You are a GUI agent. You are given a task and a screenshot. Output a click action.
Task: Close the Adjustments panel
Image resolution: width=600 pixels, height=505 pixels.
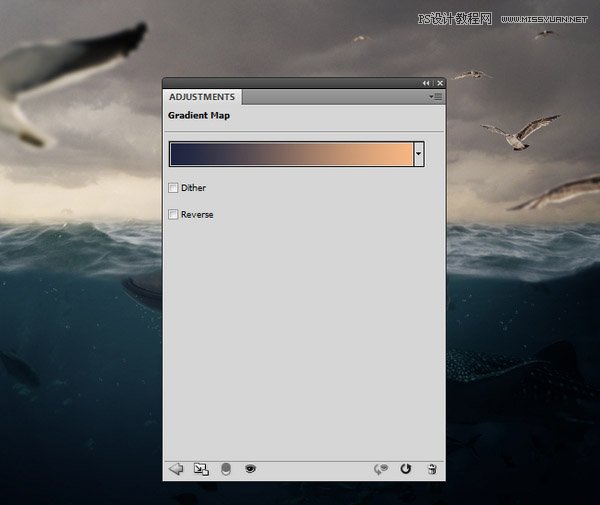(439, 83)
